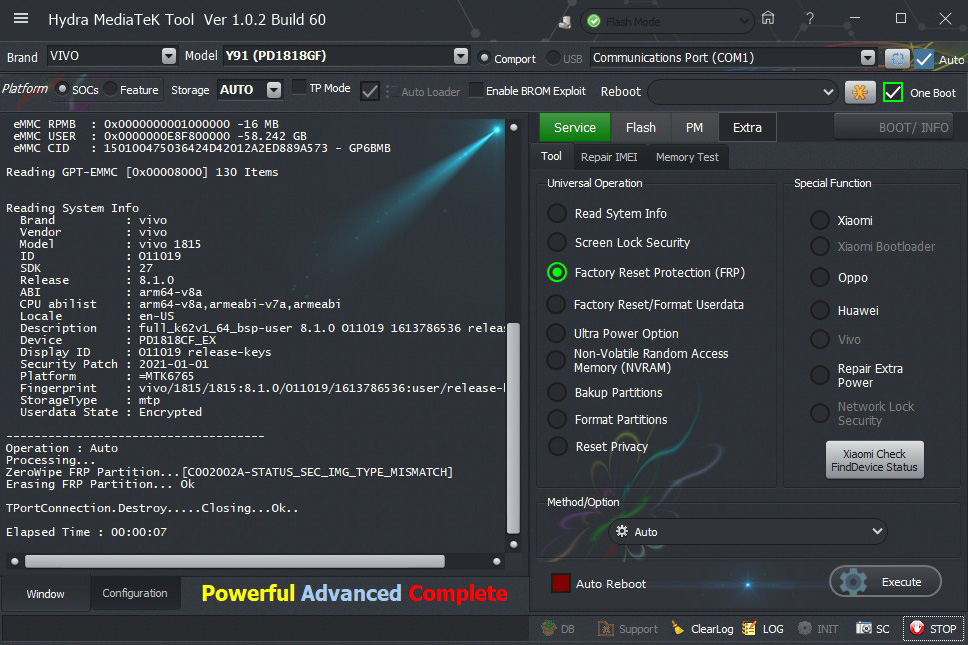
Task: Open the Method/Option Auto dropdown
Action: pos(748,532)
